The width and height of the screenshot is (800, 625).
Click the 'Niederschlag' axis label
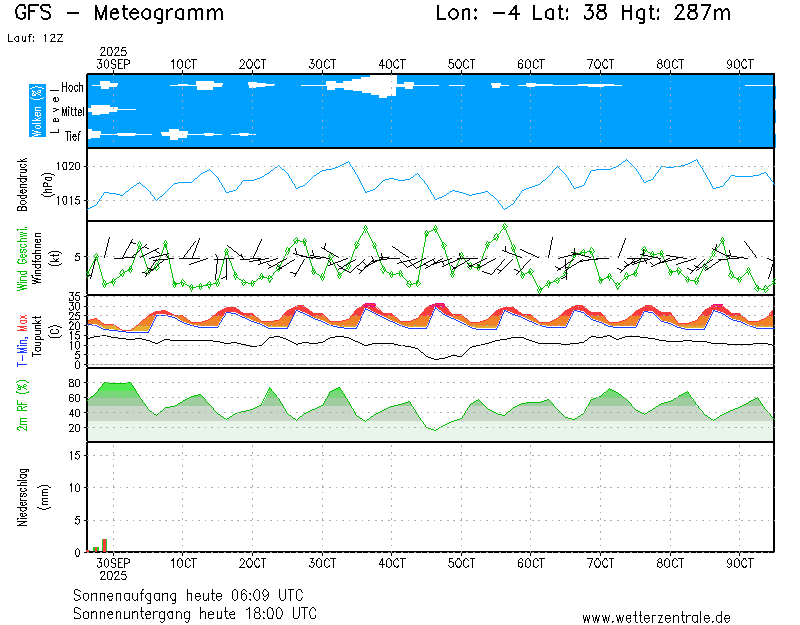22,497
